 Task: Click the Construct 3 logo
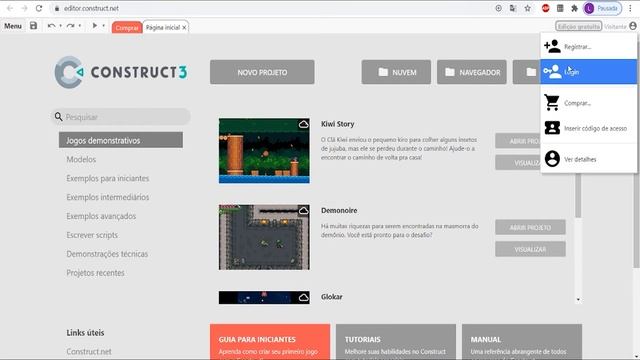pyautogui.click(x=121, y=72)
